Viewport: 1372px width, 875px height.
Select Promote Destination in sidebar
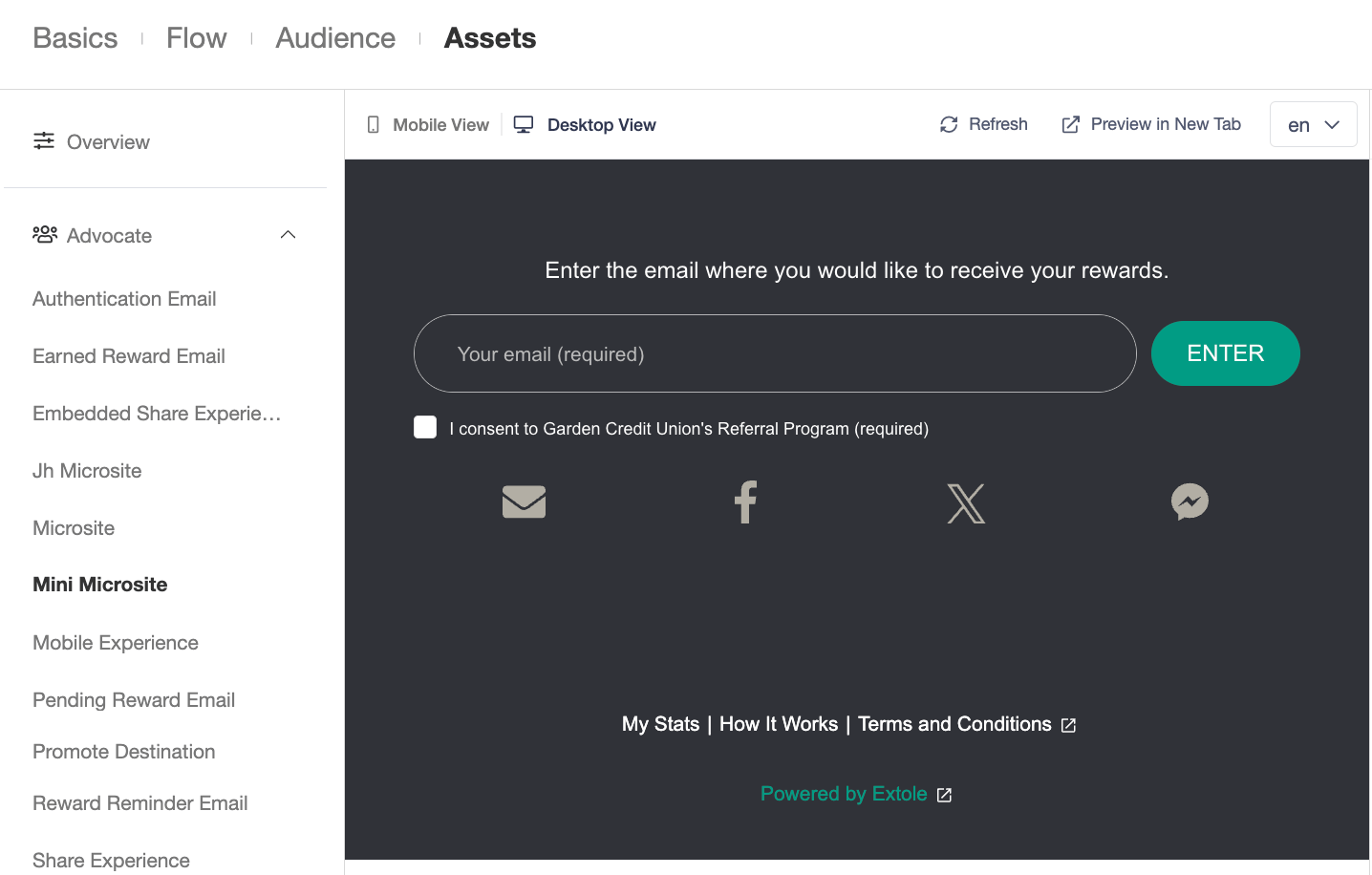(124, 752)
